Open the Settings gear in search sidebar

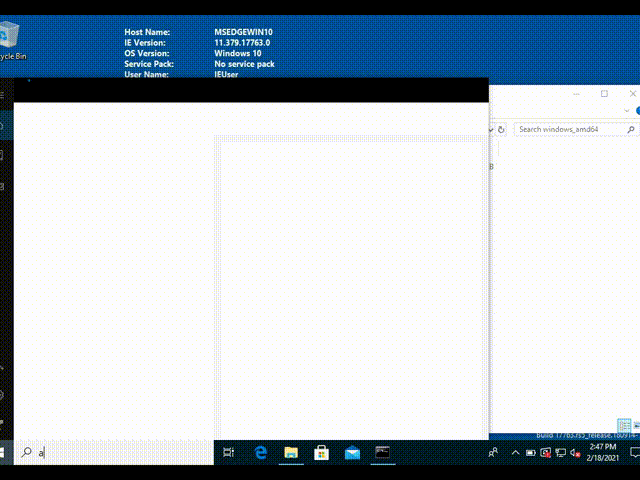[2, 395]
